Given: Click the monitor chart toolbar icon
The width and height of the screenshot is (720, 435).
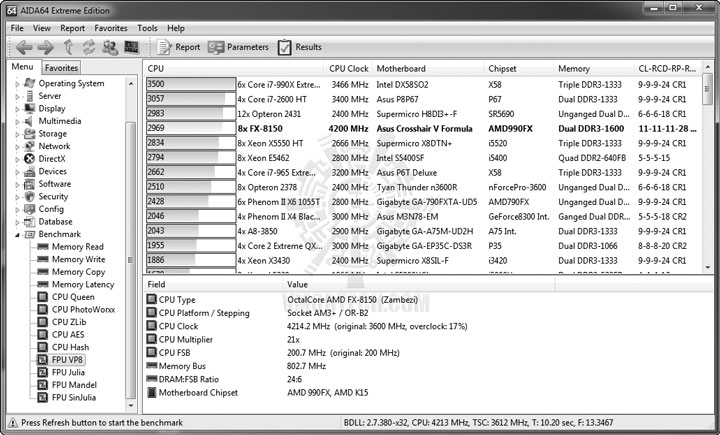Looking at the screenshot, I should (x=131, y=47).
